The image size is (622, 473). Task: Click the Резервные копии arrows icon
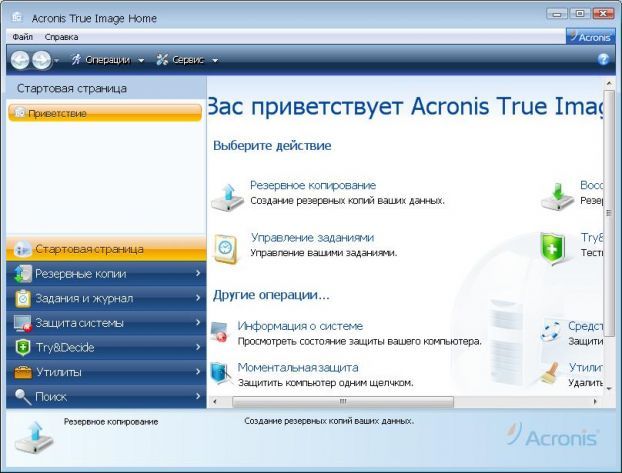point(23,273)
